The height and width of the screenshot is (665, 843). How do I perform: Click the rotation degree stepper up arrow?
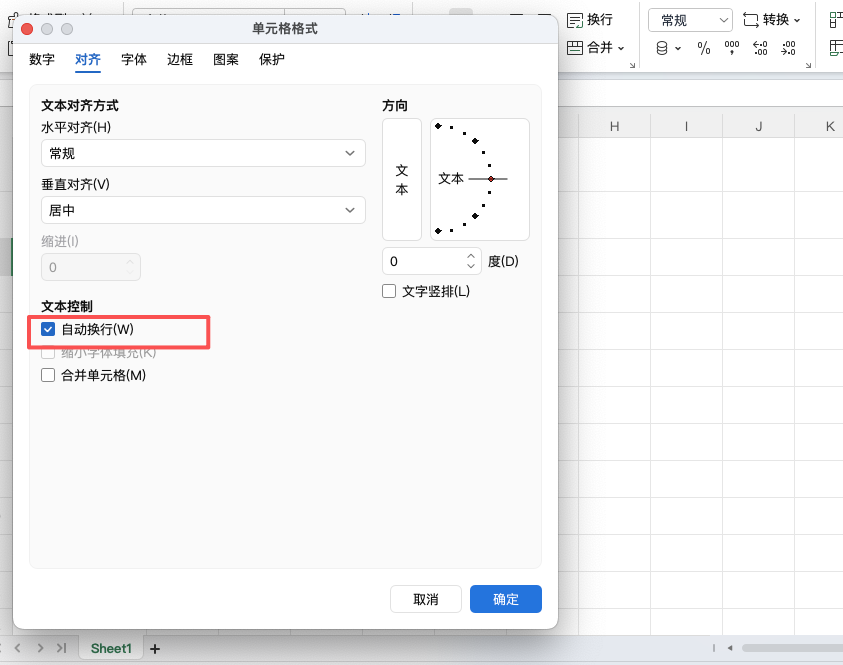pyautogui.click(x=470, y=255)
